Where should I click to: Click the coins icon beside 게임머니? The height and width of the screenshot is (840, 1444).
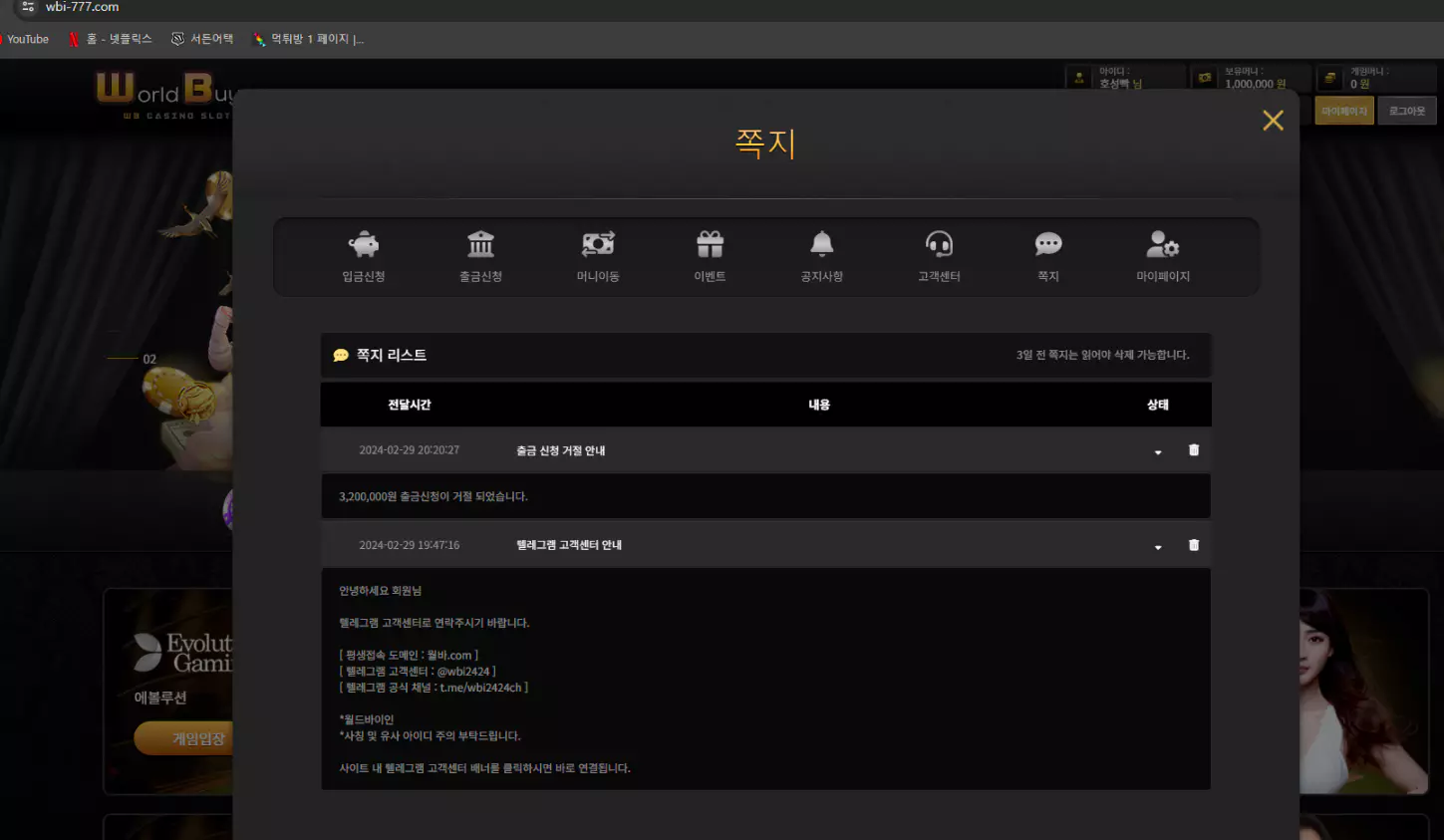[1330, 78]
